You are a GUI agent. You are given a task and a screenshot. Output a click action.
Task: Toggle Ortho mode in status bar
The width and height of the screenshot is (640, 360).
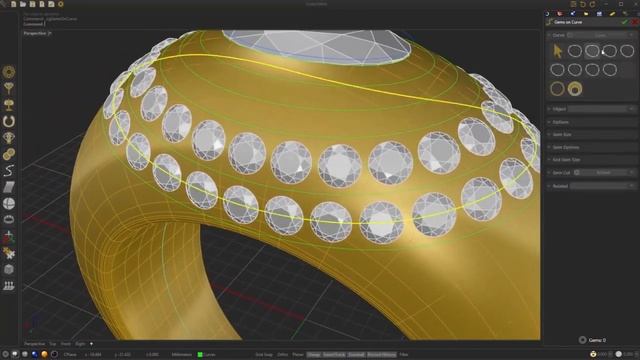282,355
